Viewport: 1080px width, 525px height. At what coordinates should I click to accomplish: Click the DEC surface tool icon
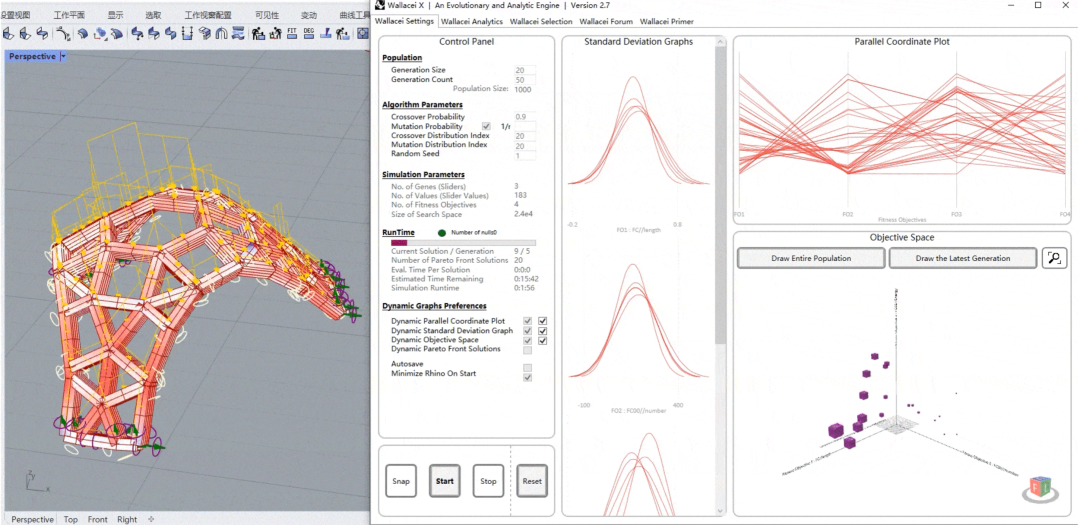coord(309,33)
